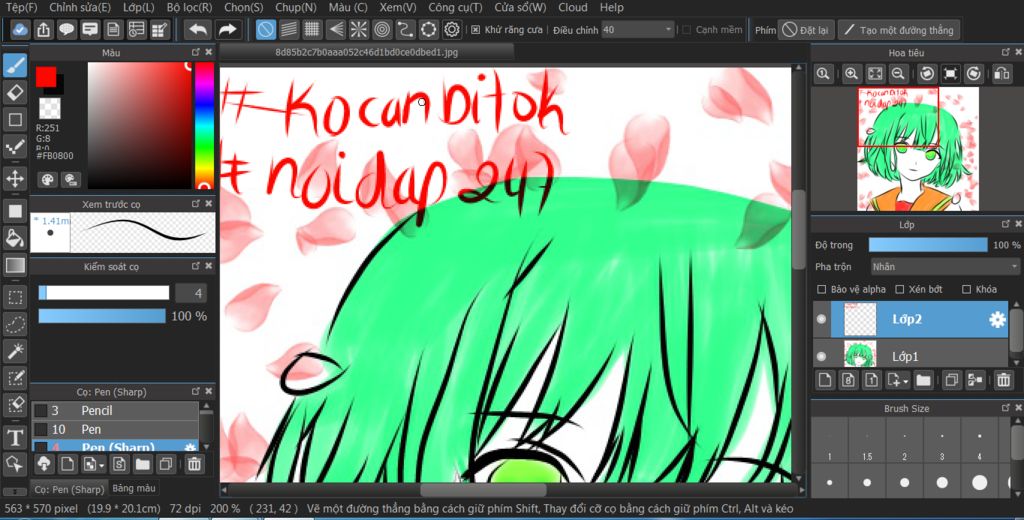1024x520 pixels.
Task: Select the Gradient tool
Action: pyautogui.click(x=15, y=265)
